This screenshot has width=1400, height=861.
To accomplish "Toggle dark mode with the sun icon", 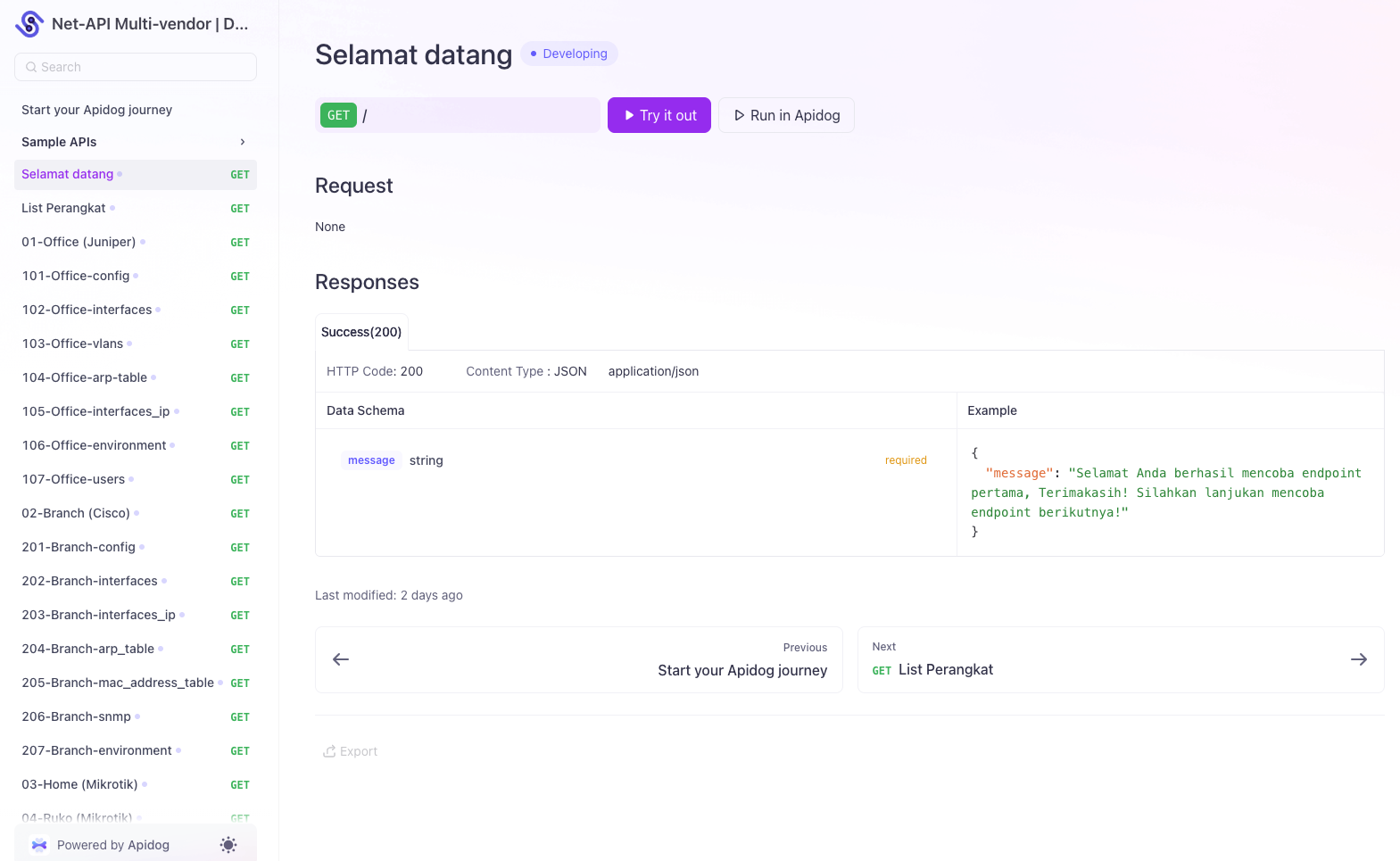I will pyautogui.click(x=228, y=845).
